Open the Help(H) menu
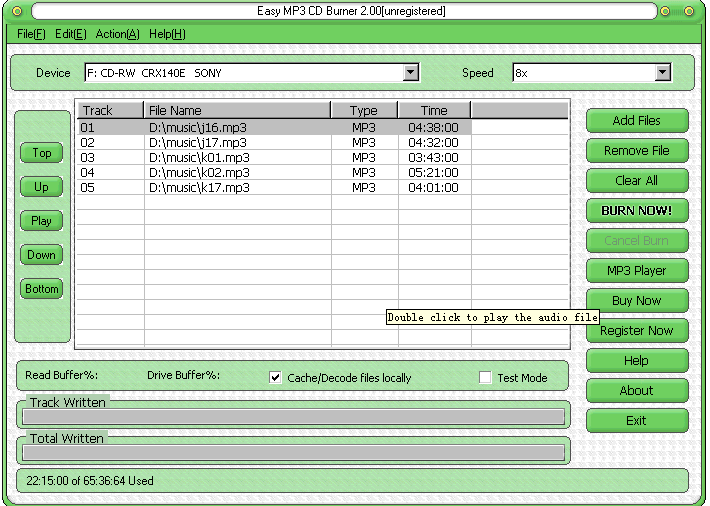710x506 pixels. (168, 34)
